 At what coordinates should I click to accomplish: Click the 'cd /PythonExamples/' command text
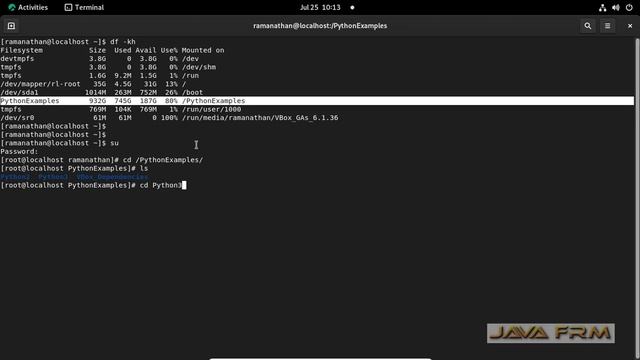(163, 160)
